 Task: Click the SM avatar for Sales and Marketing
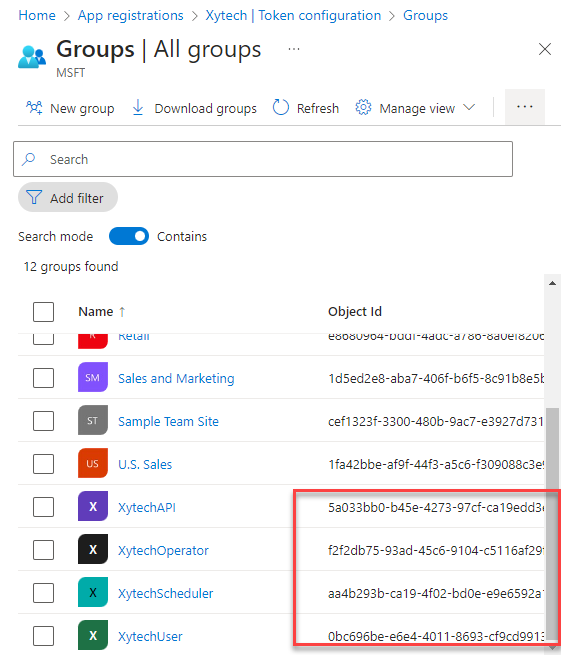pos(93,377)
